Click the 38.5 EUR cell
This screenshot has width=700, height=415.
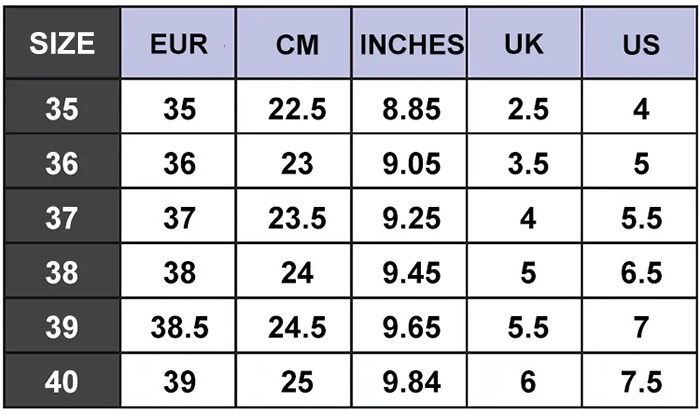click(179, 327)
